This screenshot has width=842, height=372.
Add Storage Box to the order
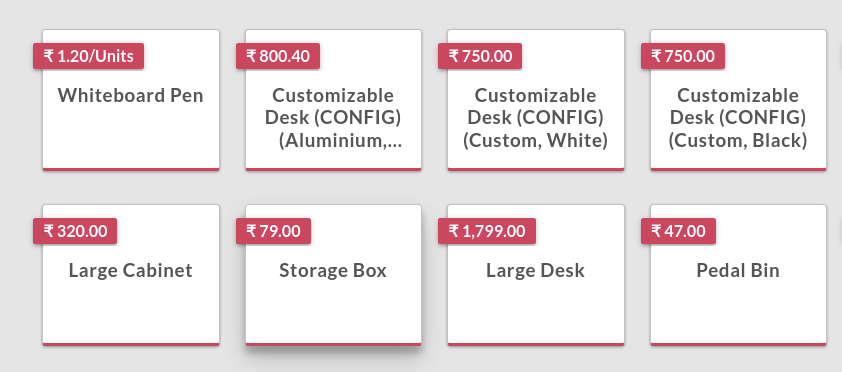click(333, 275)
